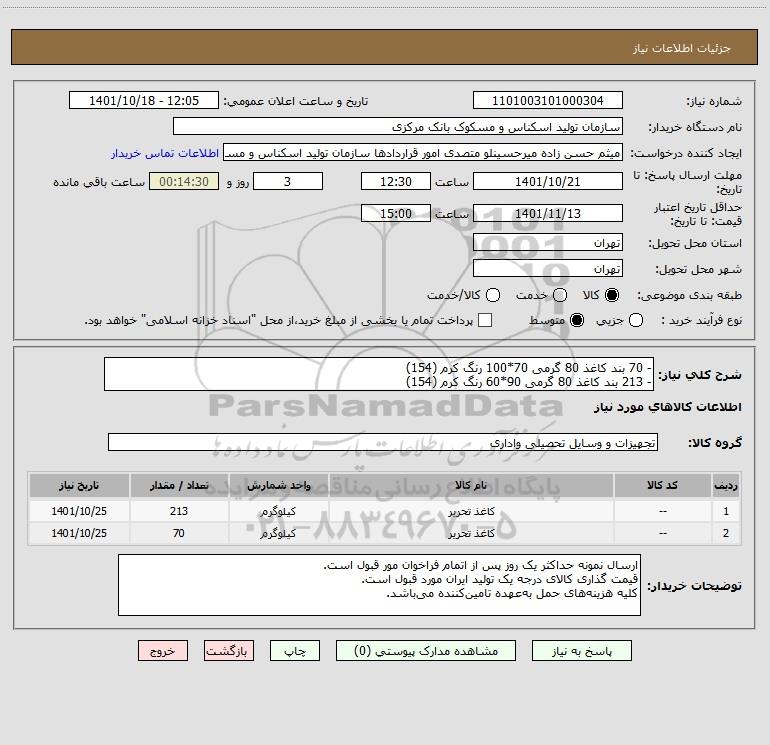
Task: Open اطلاعات تماس خریدار link
Action: [165, 153]
